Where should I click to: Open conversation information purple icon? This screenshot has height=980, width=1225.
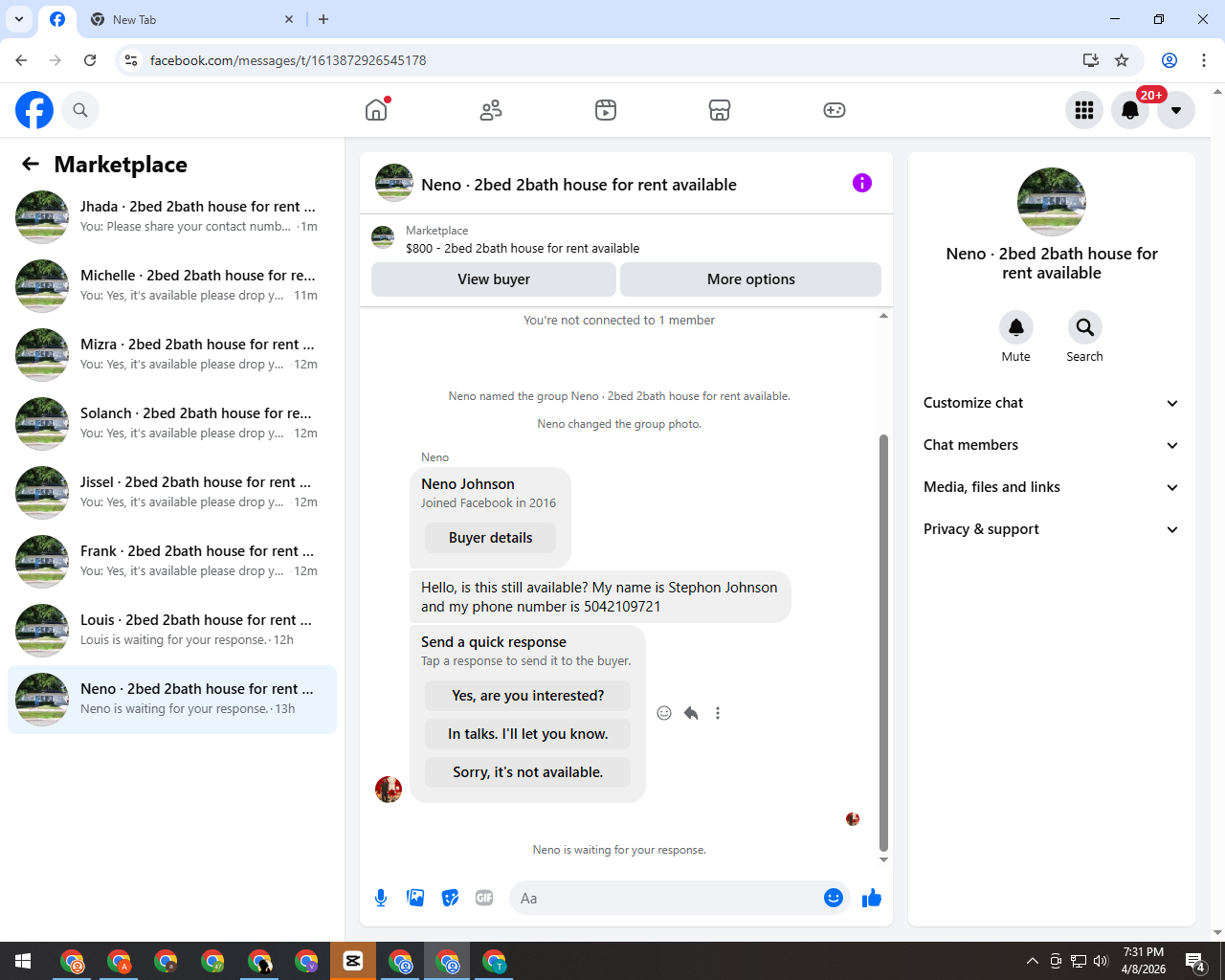pos(862,183)
